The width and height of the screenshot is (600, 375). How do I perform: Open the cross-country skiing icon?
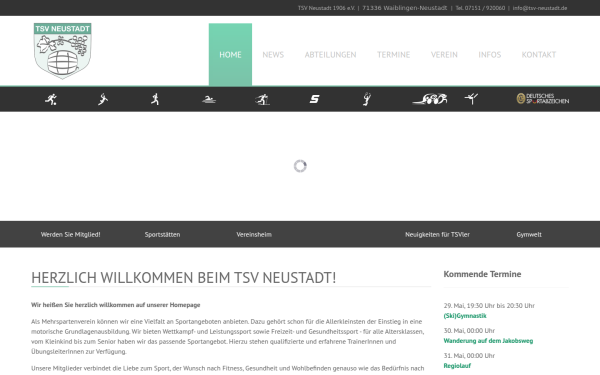click(x=262, y=99)
